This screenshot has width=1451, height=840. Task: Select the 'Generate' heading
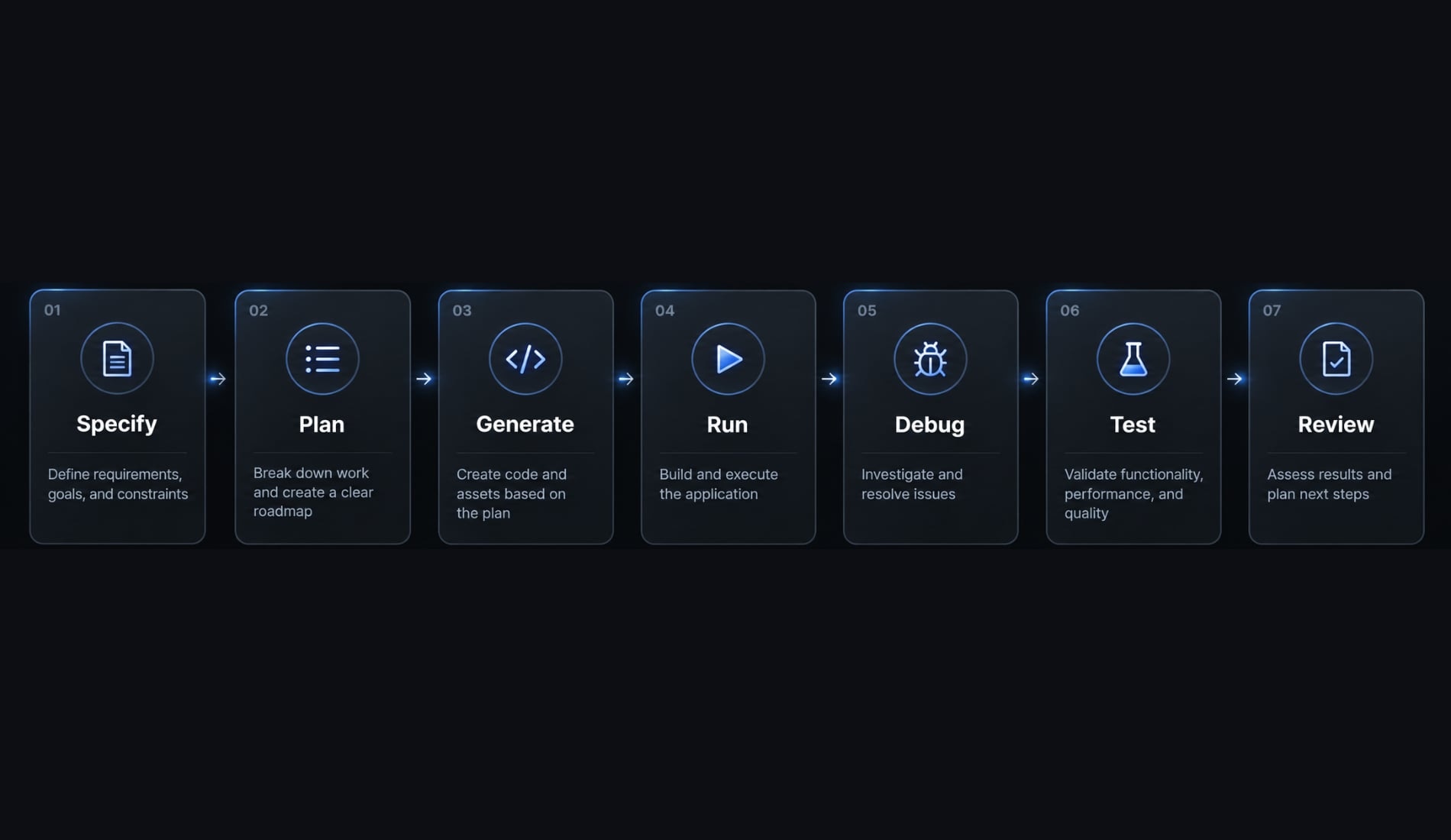[x=525, y=425]
